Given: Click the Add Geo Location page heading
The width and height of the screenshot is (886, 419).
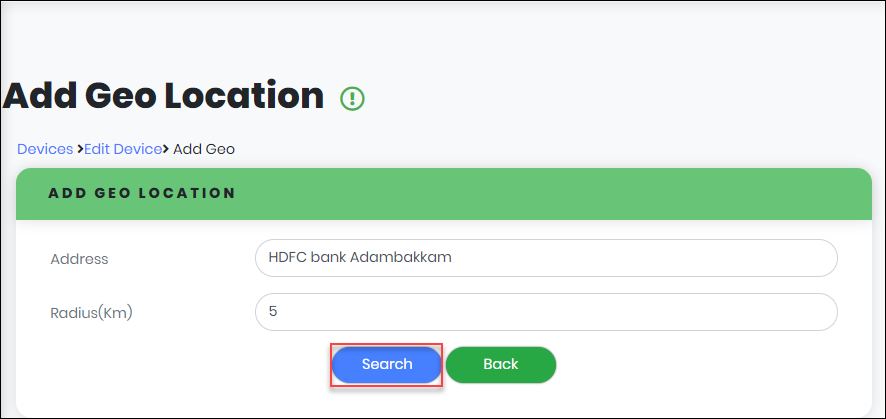Looking at the screenshot, I should point(164,96).
